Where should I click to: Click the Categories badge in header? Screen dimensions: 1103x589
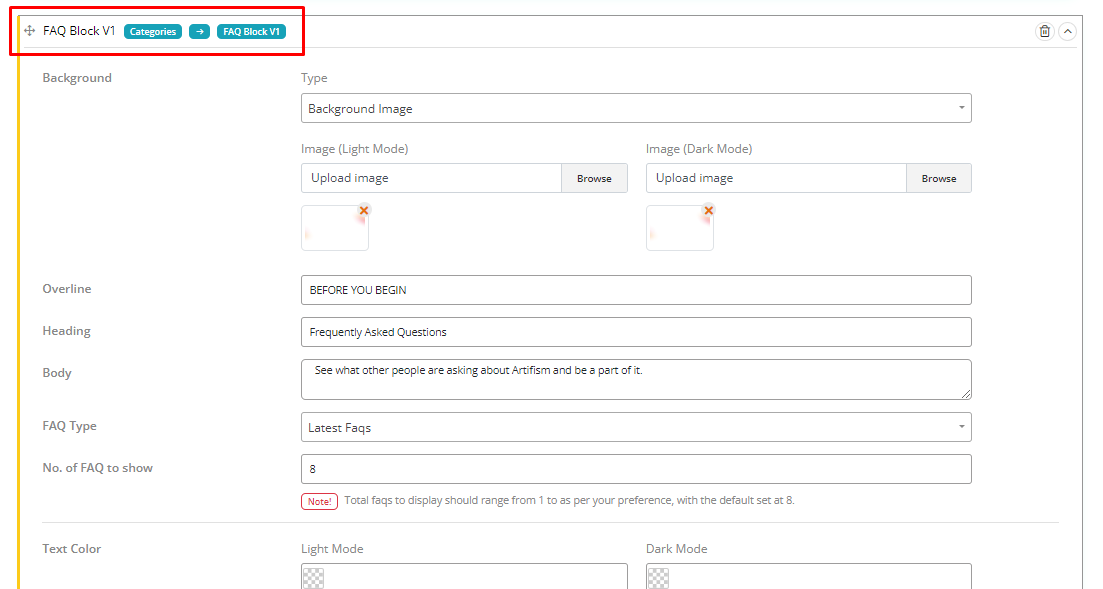pos(153,31)
